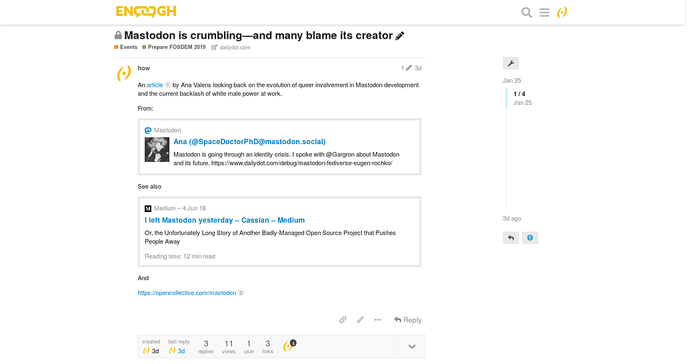Open the 'article' link
The image size is (690, 364).
(x=154, y=85)
